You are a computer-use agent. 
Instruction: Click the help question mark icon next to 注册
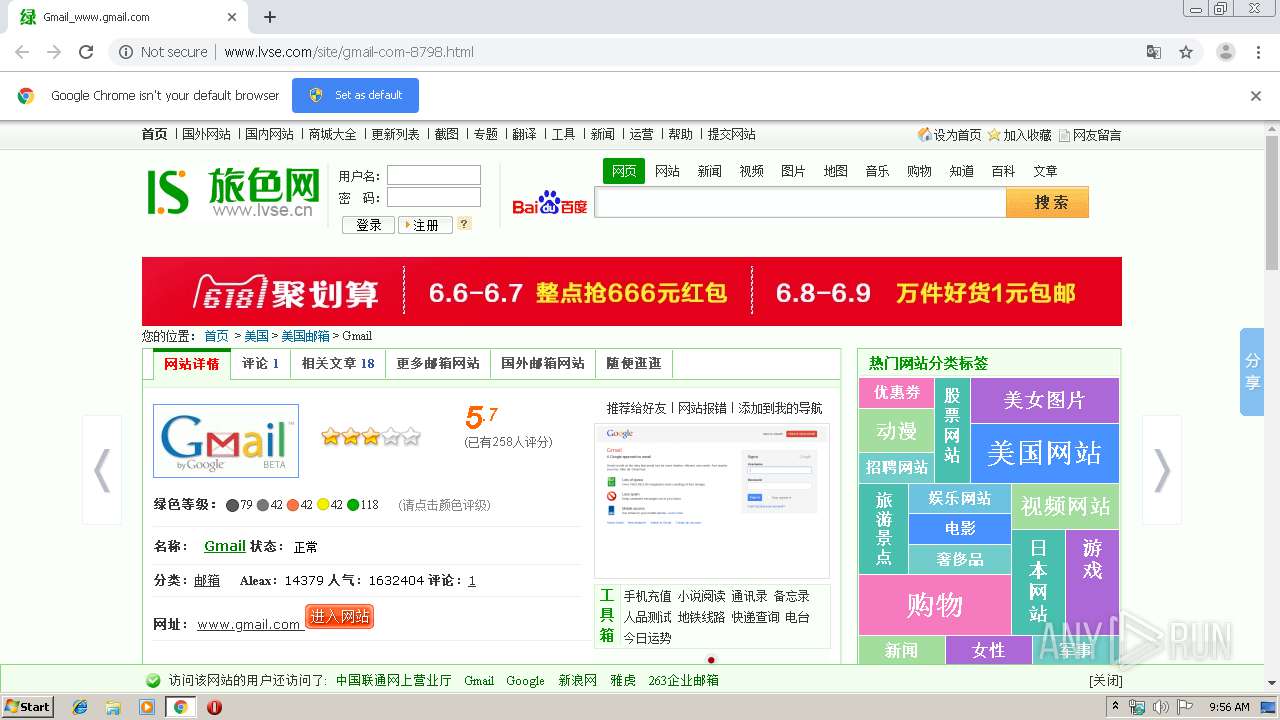[x=464, y=224]
